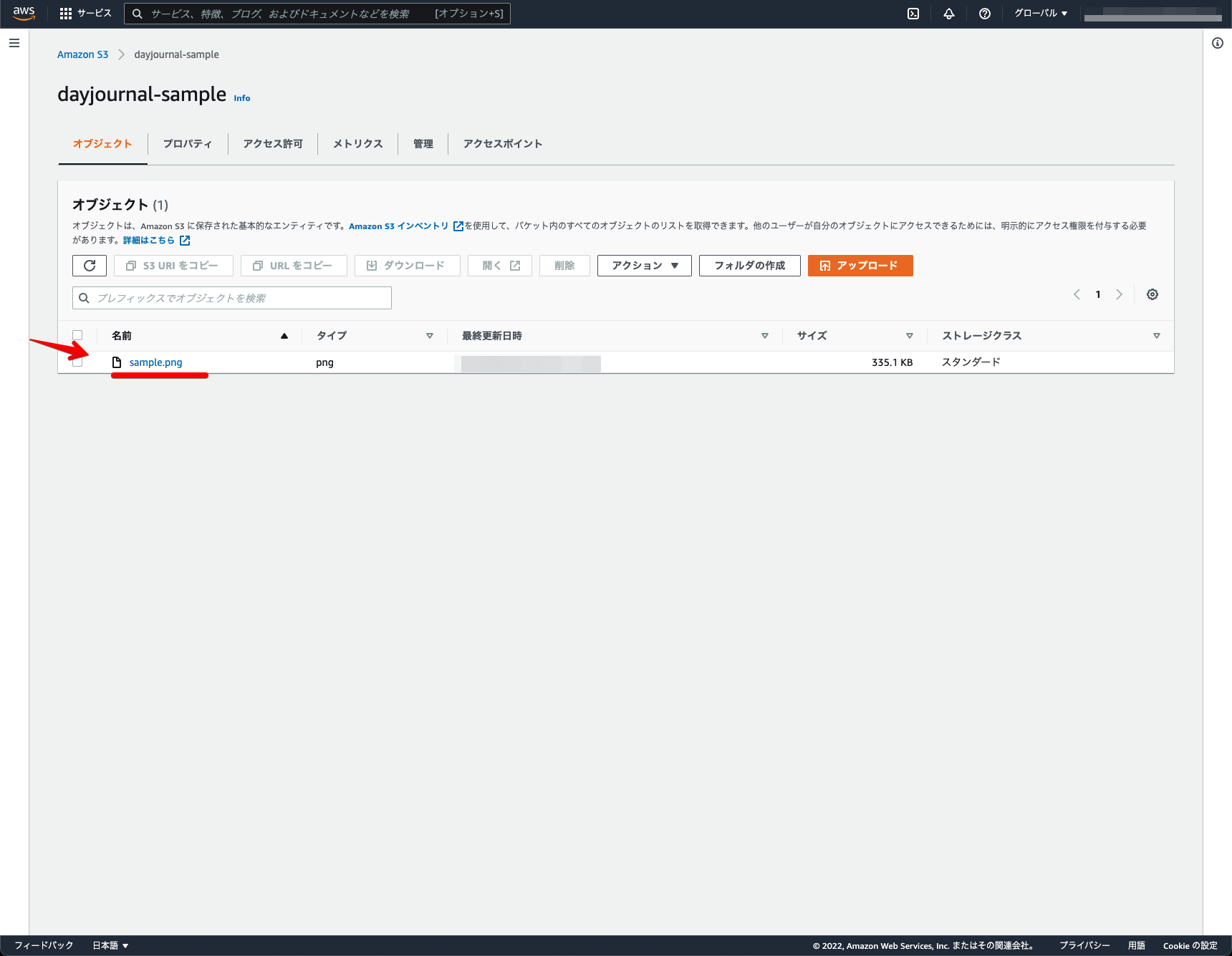Focus the AWS services search box

[317, 14]
